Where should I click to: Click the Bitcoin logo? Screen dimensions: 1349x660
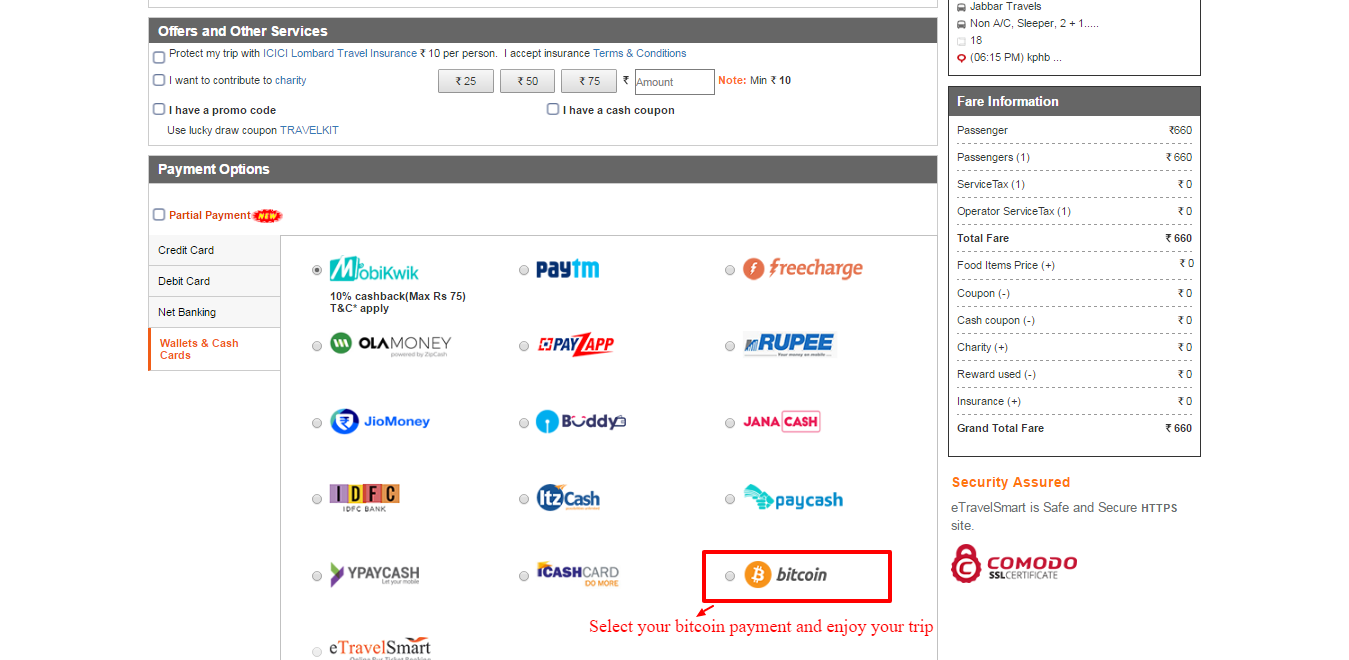[786, 575]
